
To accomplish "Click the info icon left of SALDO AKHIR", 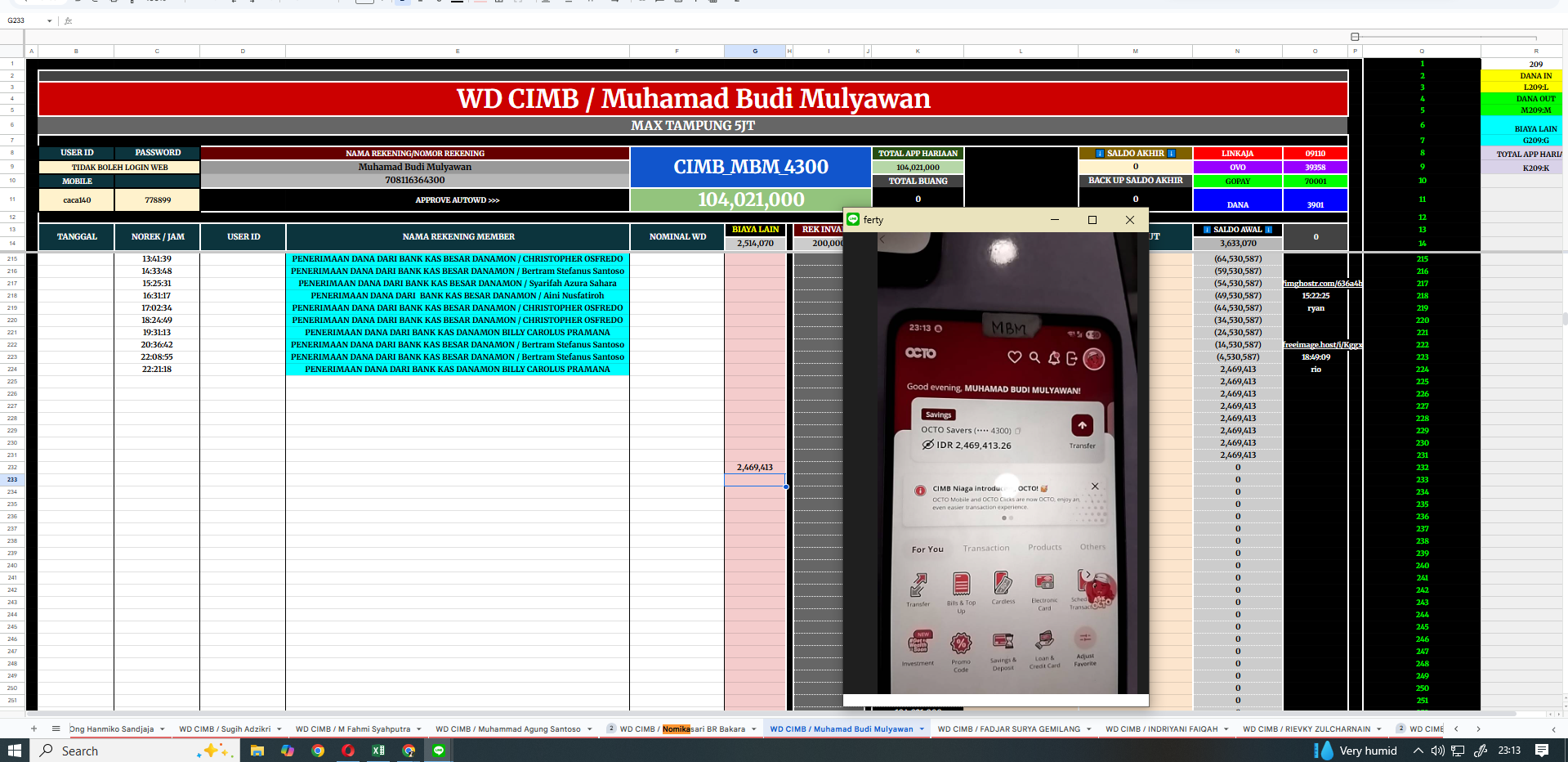I will pos(1100,153).
